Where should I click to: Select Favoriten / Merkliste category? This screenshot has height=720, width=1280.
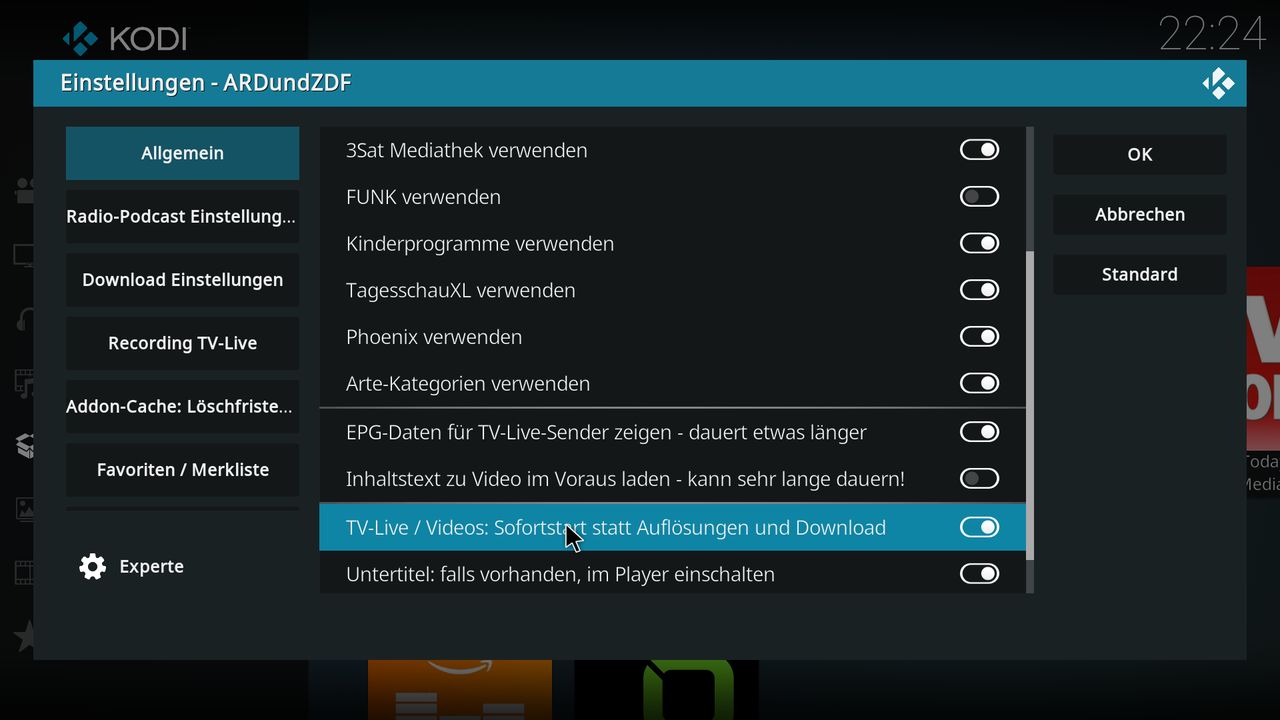pos(182,470)
